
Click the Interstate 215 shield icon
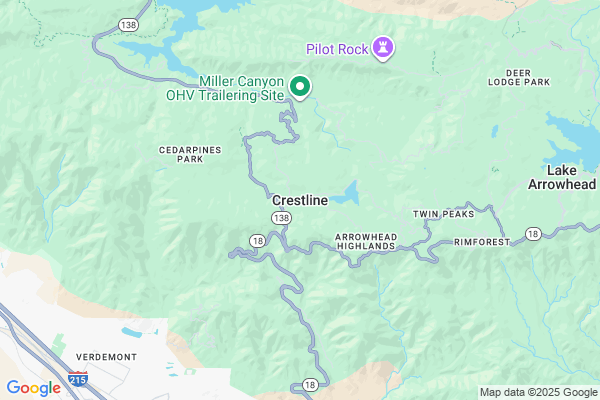[78, 379]
